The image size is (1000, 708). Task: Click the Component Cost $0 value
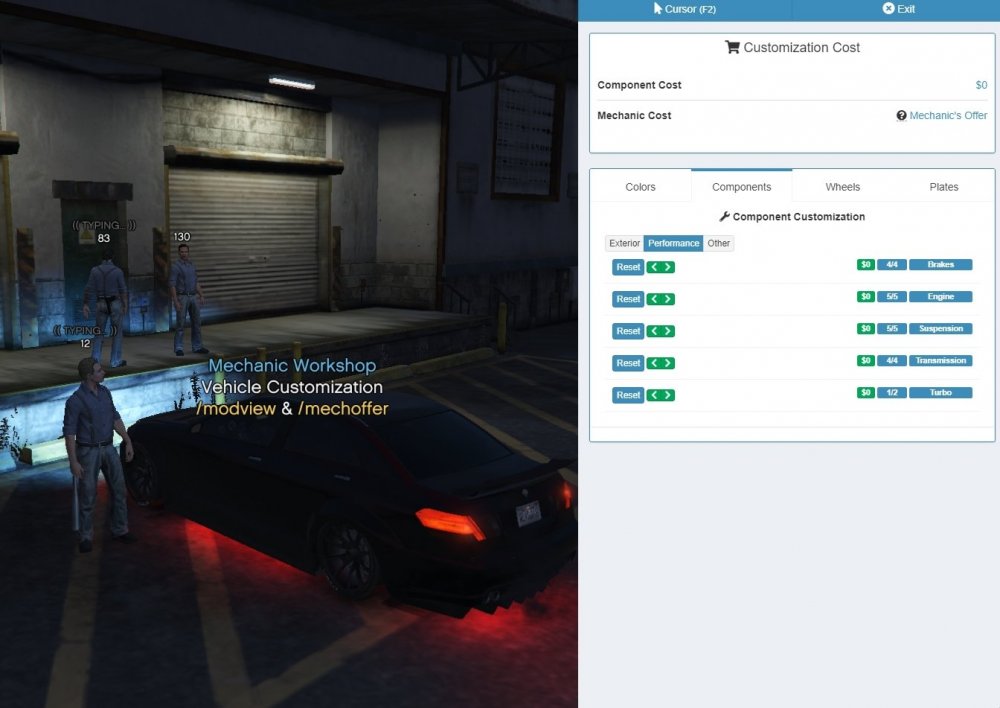(981, 85)
